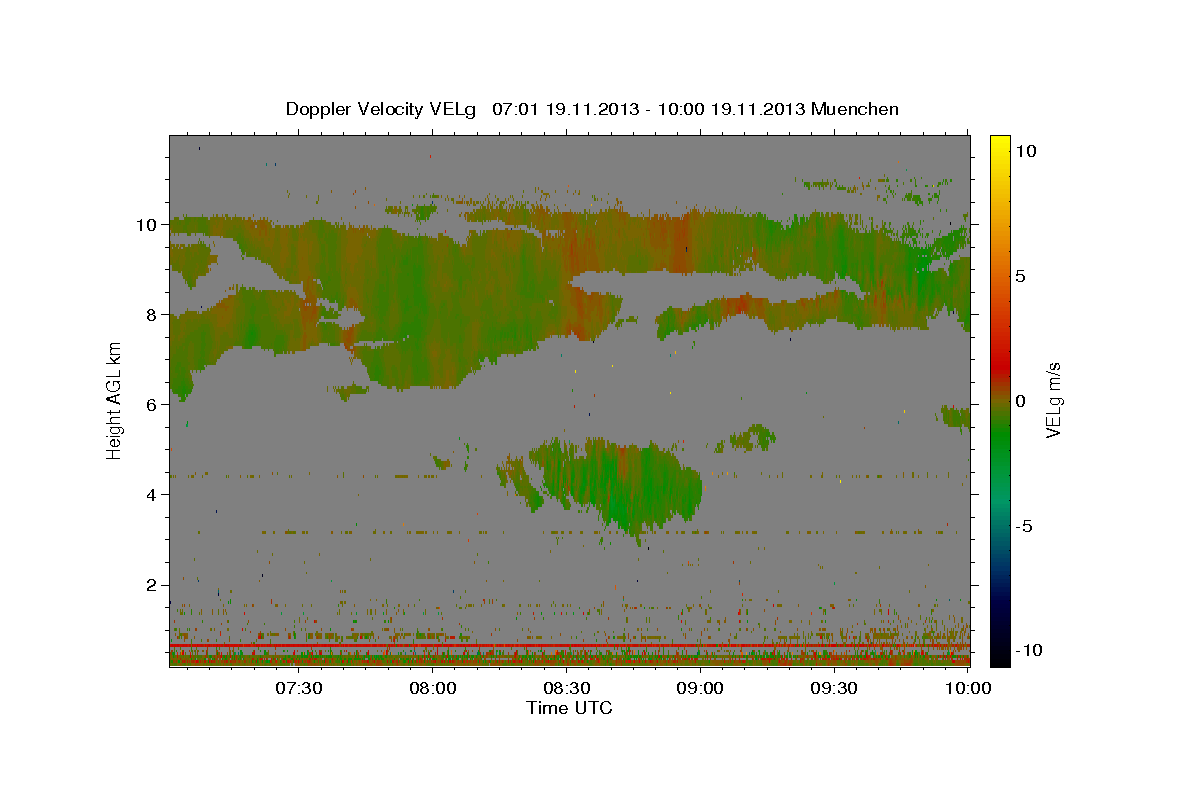1200x800 pixels.
Task: Click the height axis tick label '10'
Action: pos(147,225)
